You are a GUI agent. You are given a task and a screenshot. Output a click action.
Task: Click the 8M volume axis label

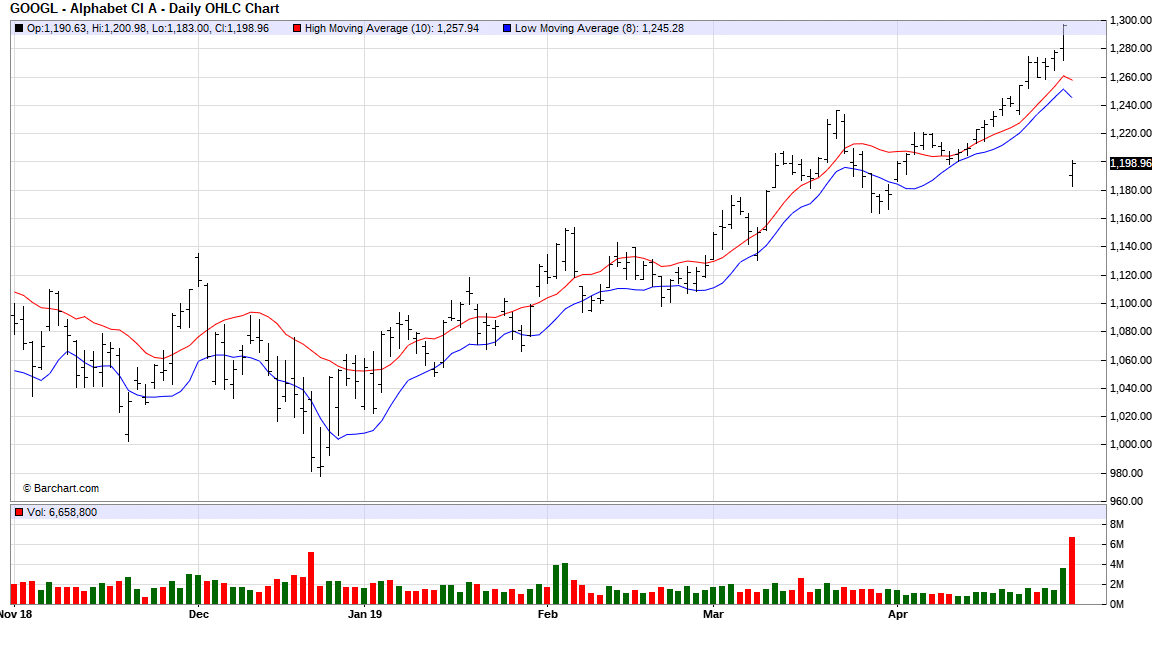point(1117,524)
